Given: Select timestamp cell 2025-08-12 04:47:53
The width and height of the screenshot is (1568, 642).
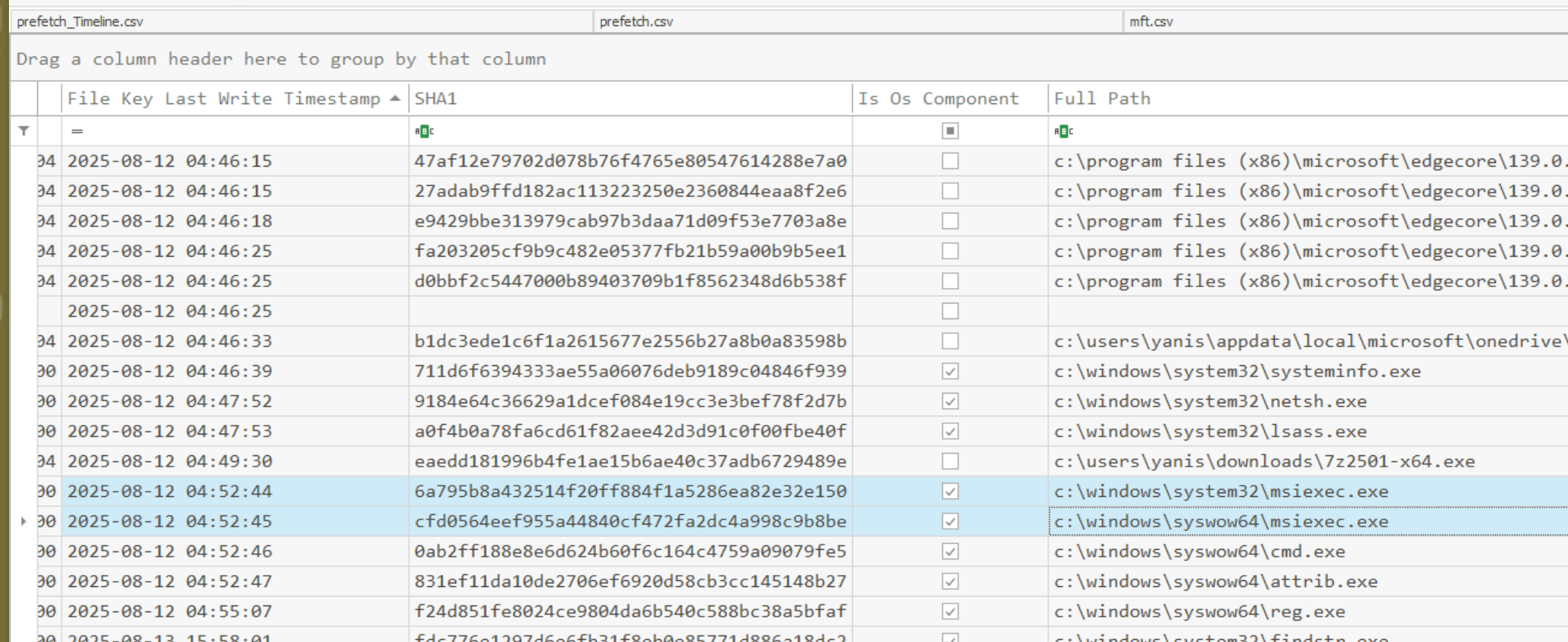Looking at the screenshot, I should [235, 431].
